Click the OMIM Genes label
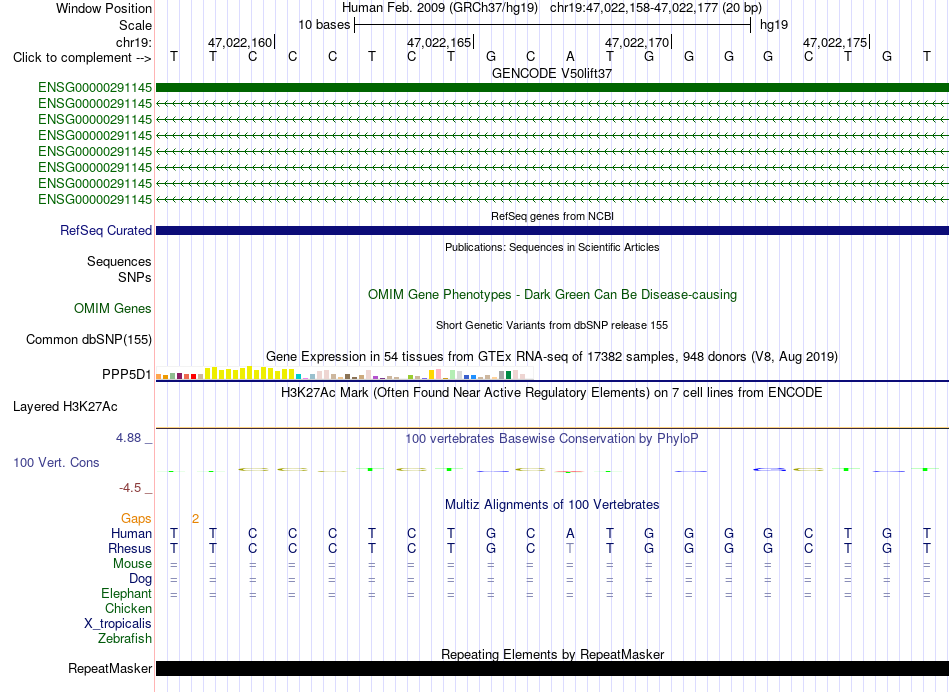This screenshot has height=692, width=950. 113,308
